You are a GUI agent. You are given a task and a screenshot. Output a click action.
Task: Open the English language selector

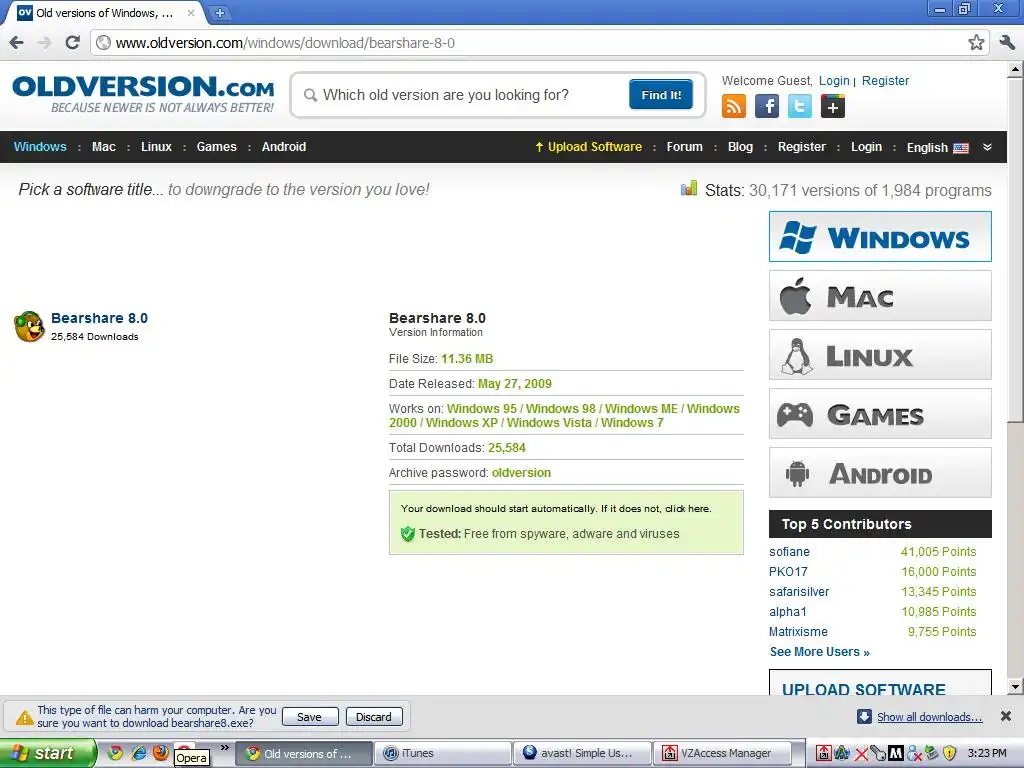[x=937, y=148]
